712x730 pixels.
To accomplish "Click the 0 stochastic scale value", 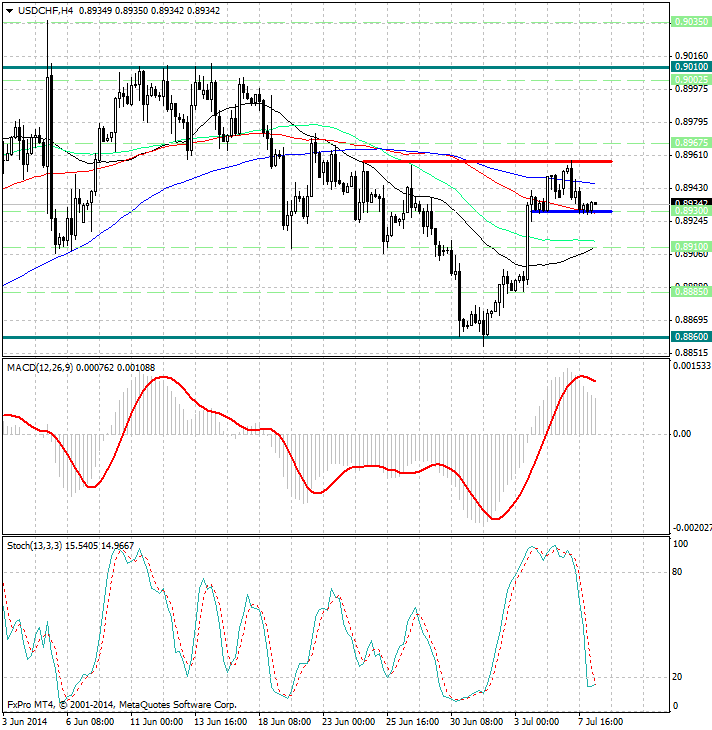I will 676,706.
